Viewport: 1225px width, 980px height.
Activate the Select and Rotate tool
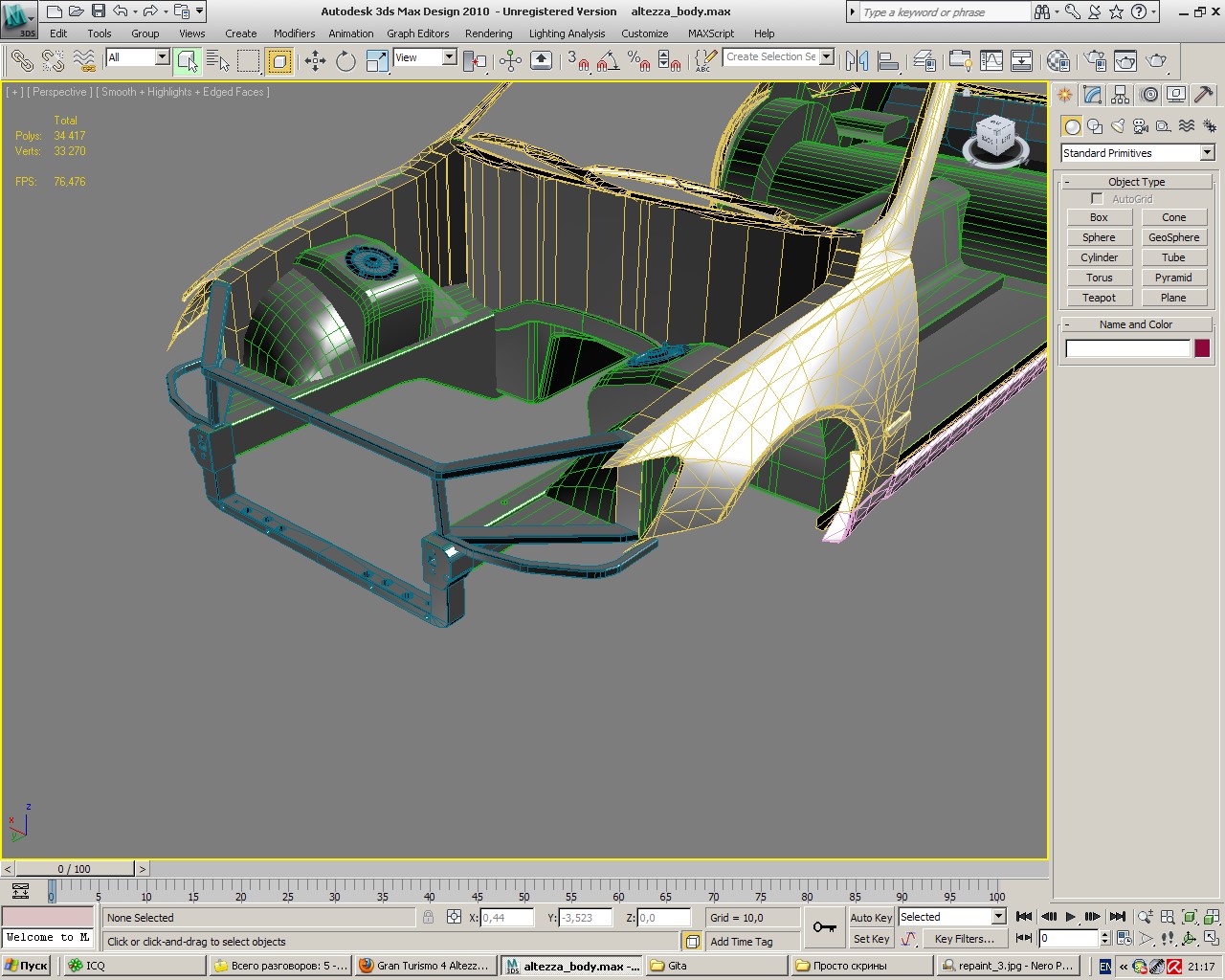(345, 61)
